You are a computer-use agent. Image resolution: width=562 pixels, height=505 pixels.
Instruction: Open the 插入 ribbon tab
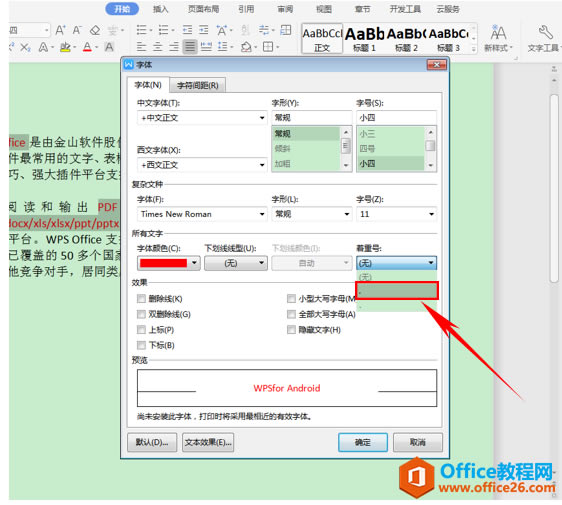pyautogui.click(x=160, y=9)
